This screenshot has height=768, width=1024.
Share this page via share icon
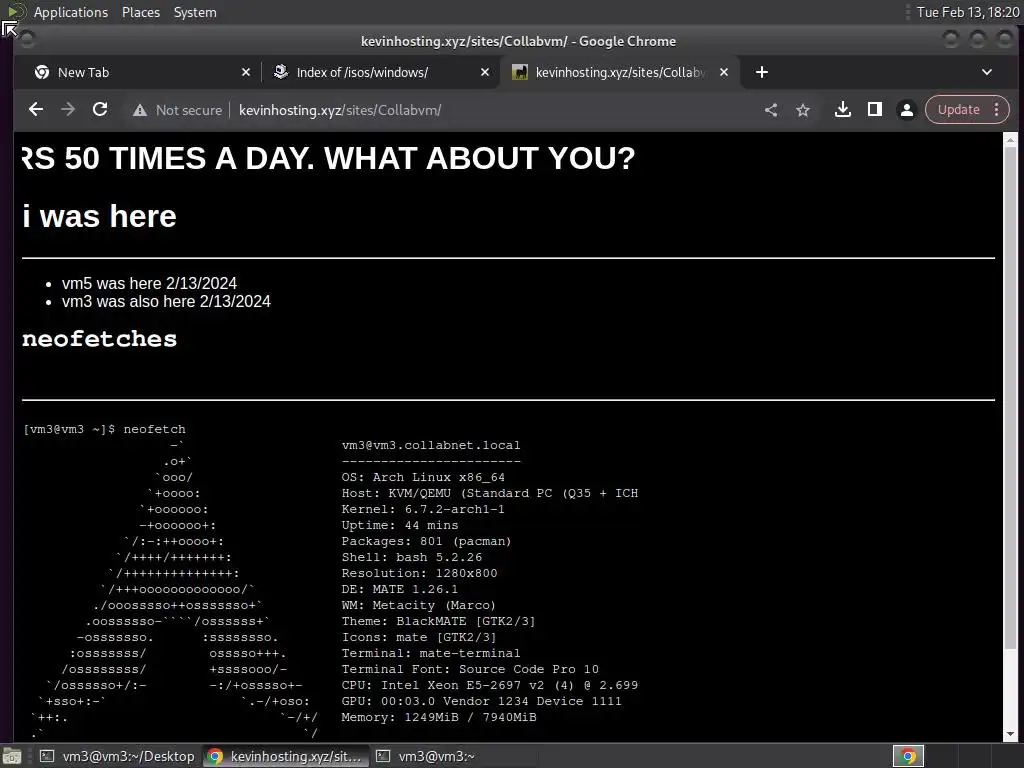coord(771,110)
